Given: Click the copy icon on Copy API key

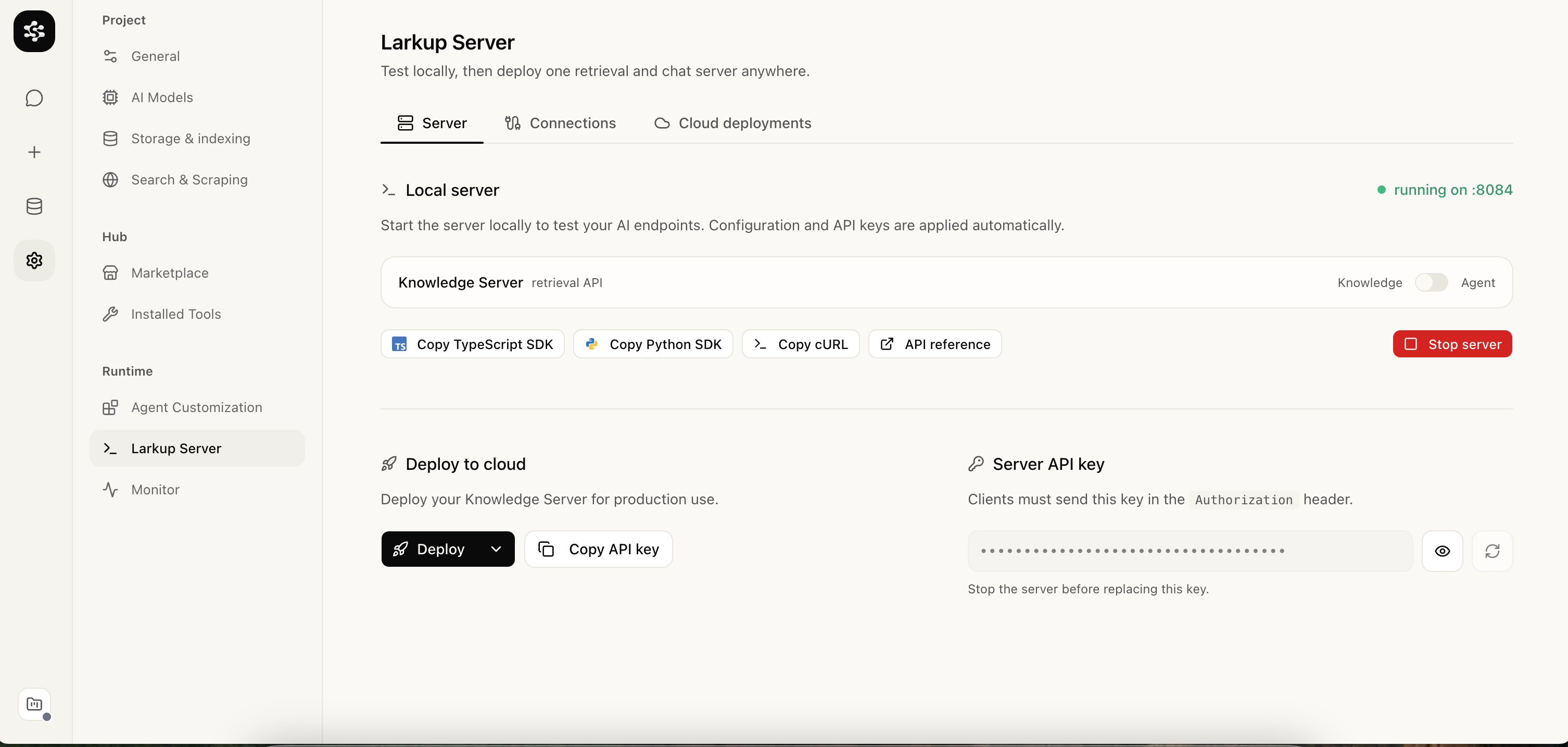Looking at the screenshot, I should (x=546, y=550).
